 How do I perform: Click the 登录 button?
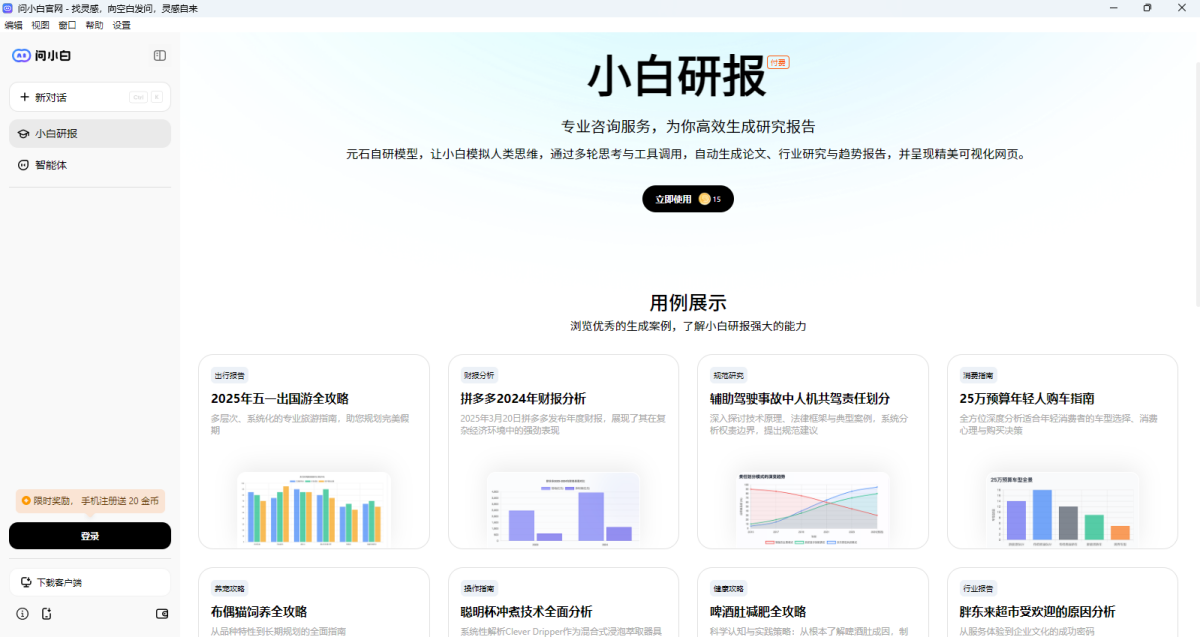tap(89, 535)
